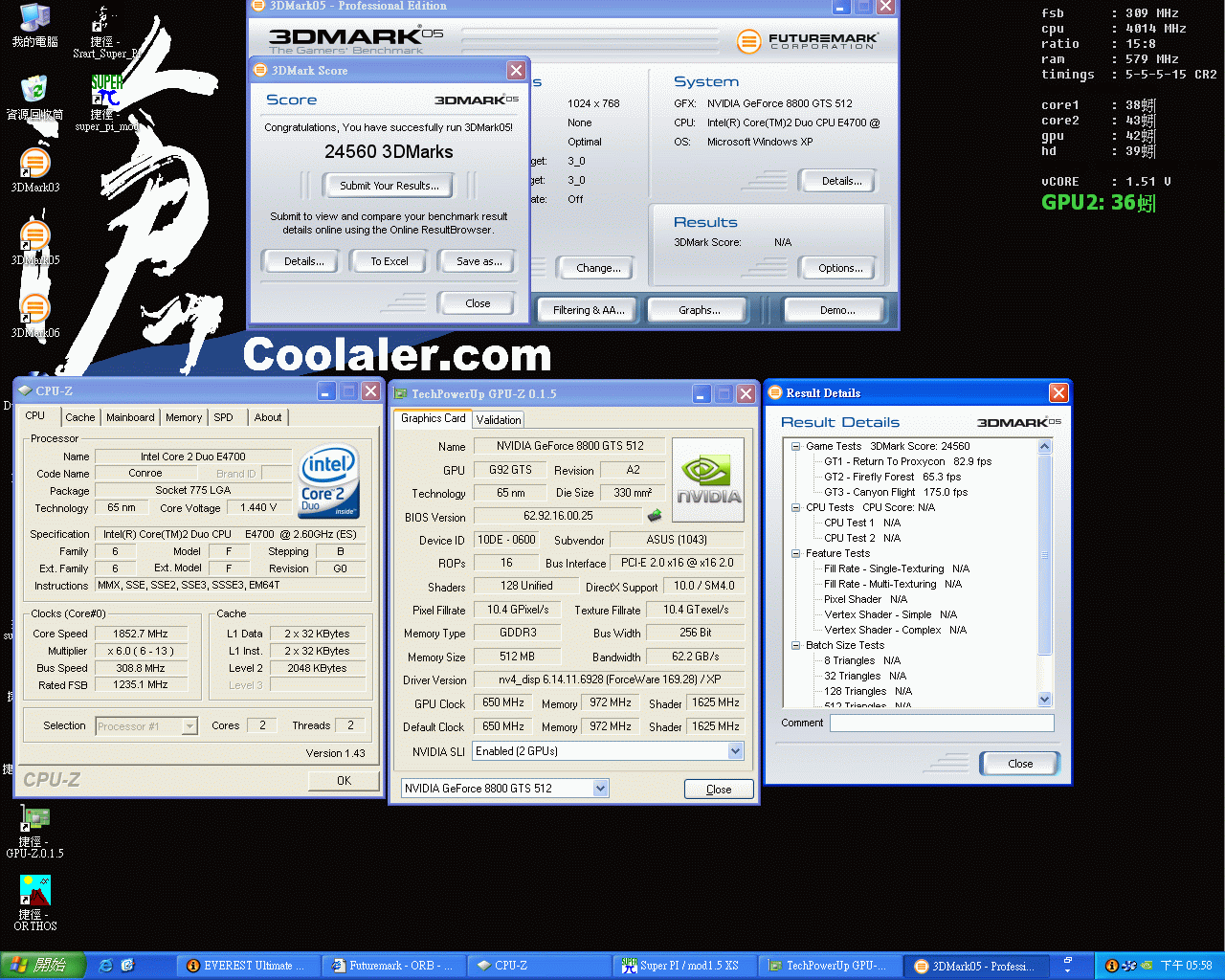Close the 3DMark Score dialog via Close button
Viewport: 1225px width, 980px height.
[478, 303]
